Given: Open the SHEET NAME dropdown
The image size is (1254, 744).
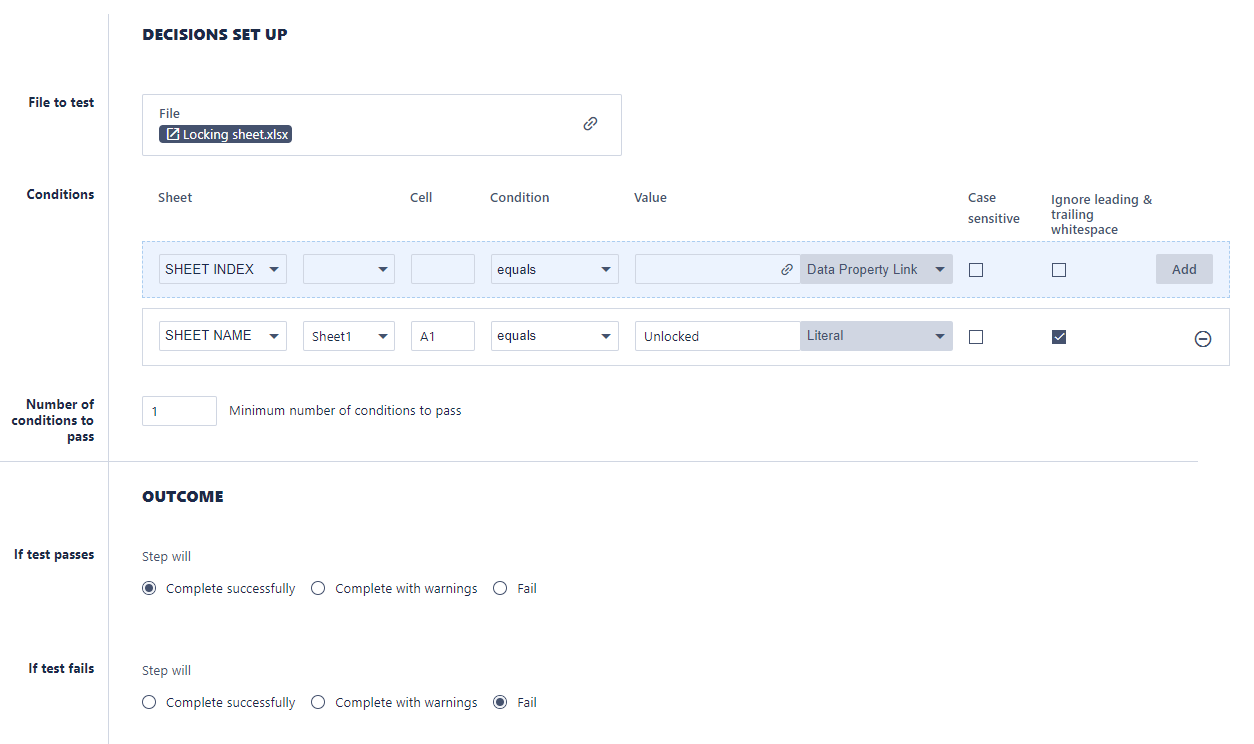Looking at the screenshot, I should click(222, 336).
